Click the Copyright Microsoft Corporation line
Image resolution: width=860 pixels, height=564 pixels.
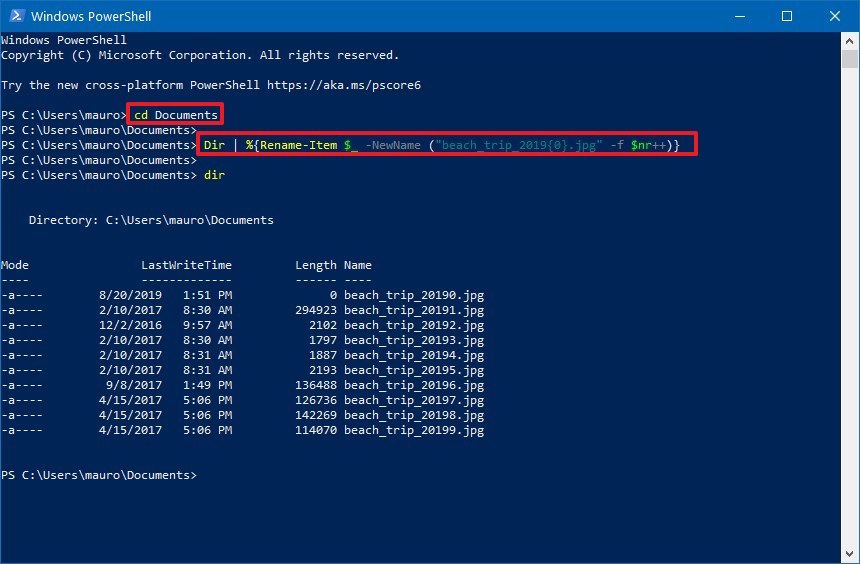click(x=200, y=55)
